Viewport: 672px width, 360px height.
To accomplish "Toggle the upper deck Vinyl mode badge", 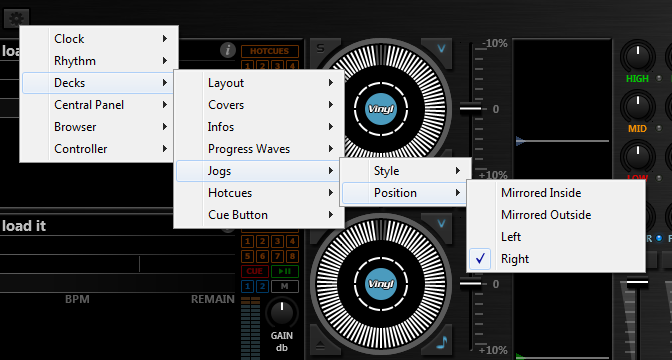I will 381,109.
